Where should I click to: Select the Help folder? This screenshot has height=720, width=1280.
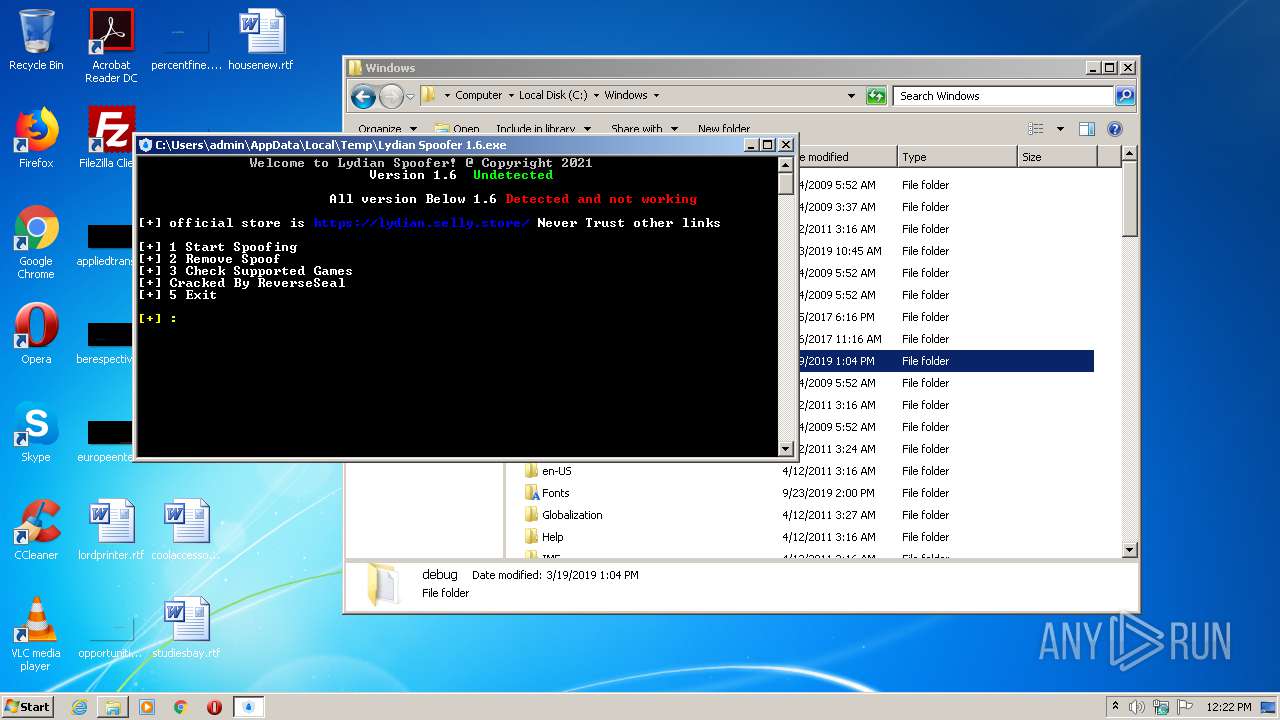pyautogui.click(x=552, y=537)
